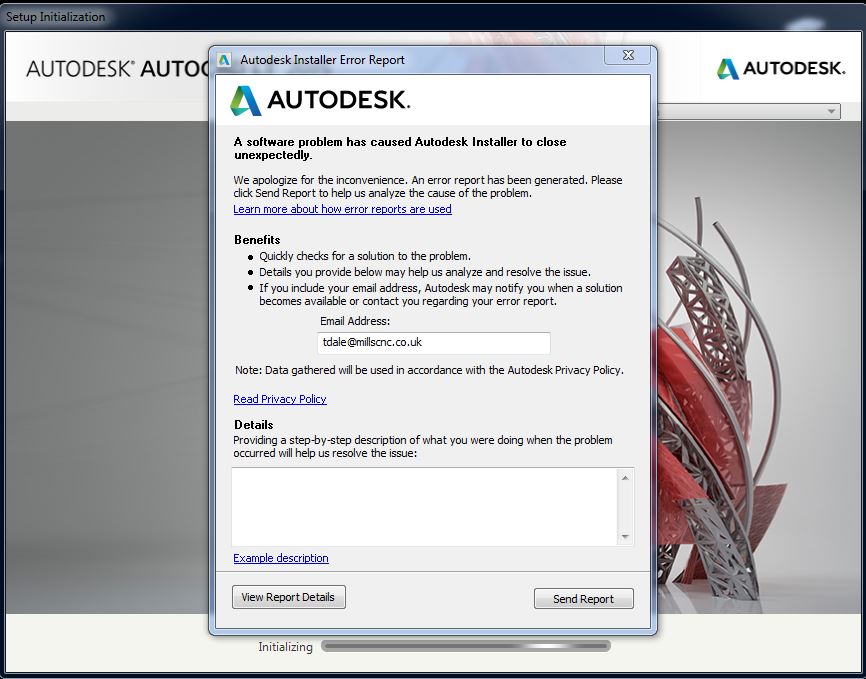
Task: Click the Details heading
Action: (x=254, y=425)
